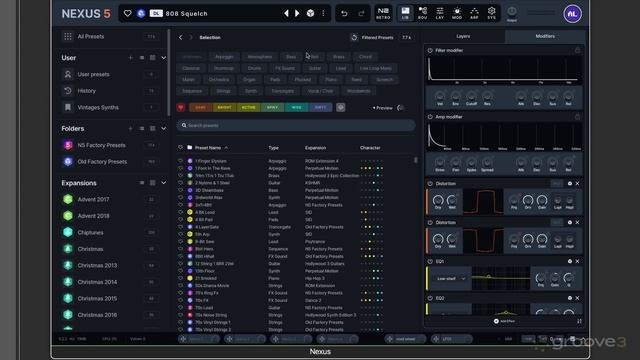Lock the Filter modifier
640x360 pixels.
[577, 51]
